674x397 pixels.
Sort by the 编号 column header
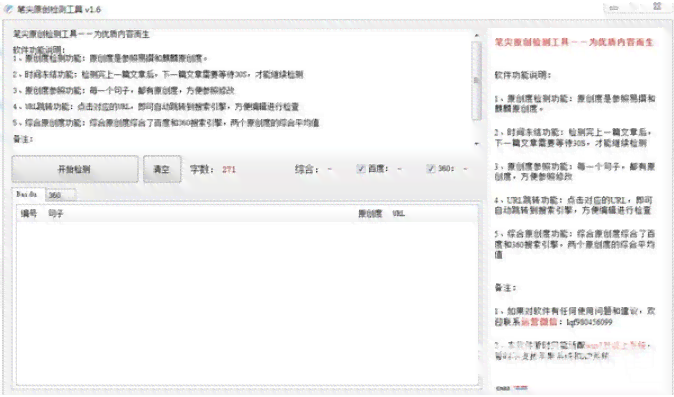(29, 214)
